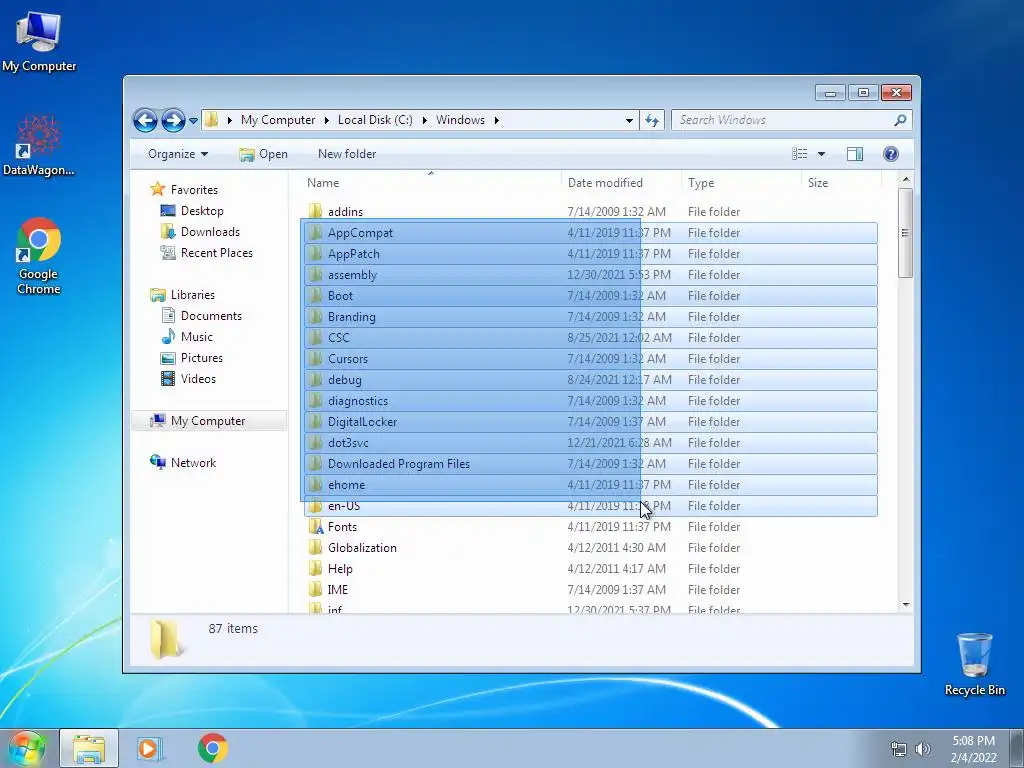This screenshot has width=1024, height=768.
Task: Click the Forward navigation arrow
Action: click(173, 120)
